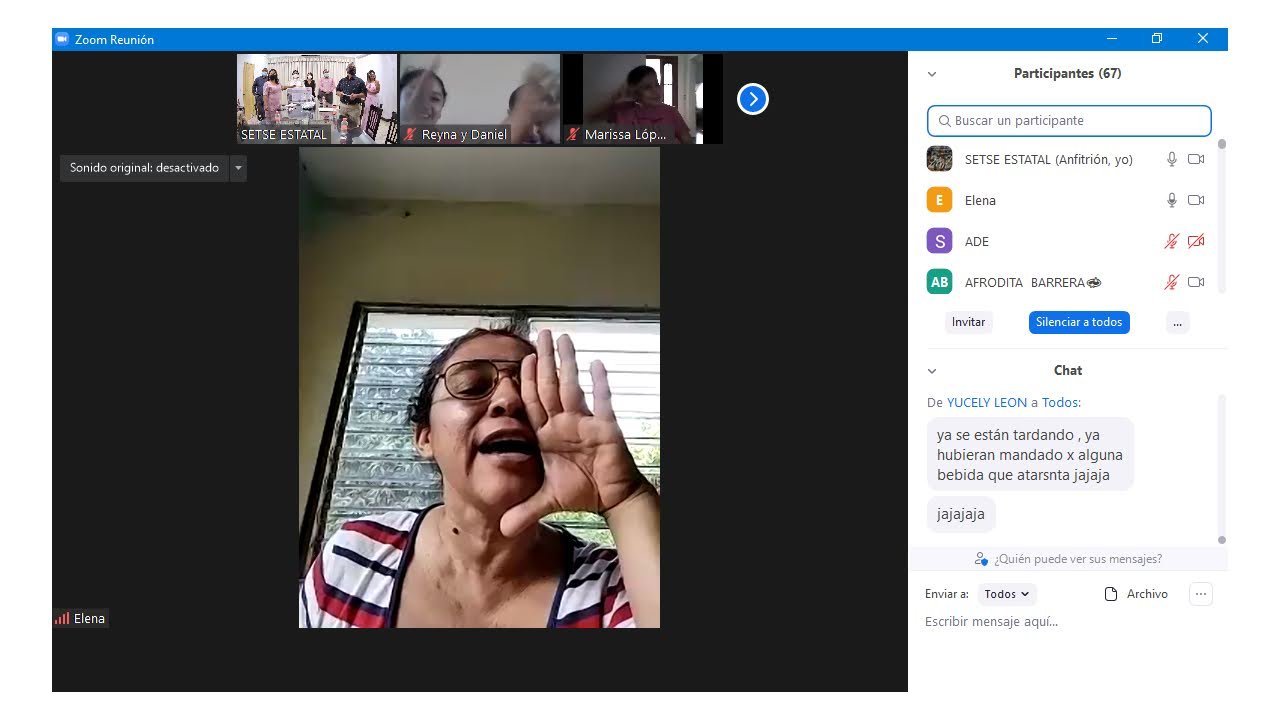Select the SETSE ESTATAL video thumbnail
This screenshot has width=1280, height=720.
pos(317,99)
